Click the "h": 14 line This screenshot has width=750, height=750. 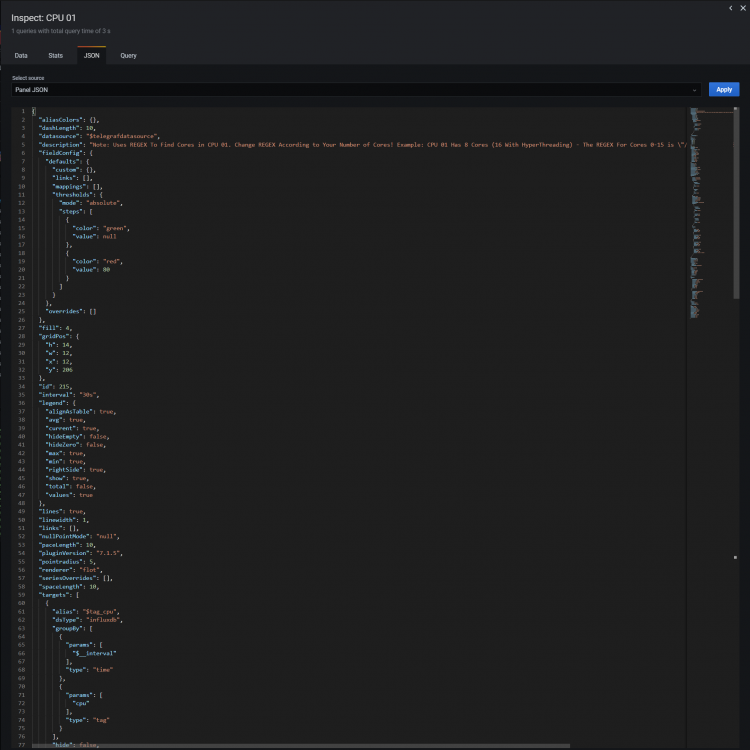click(x=58, y=344)
